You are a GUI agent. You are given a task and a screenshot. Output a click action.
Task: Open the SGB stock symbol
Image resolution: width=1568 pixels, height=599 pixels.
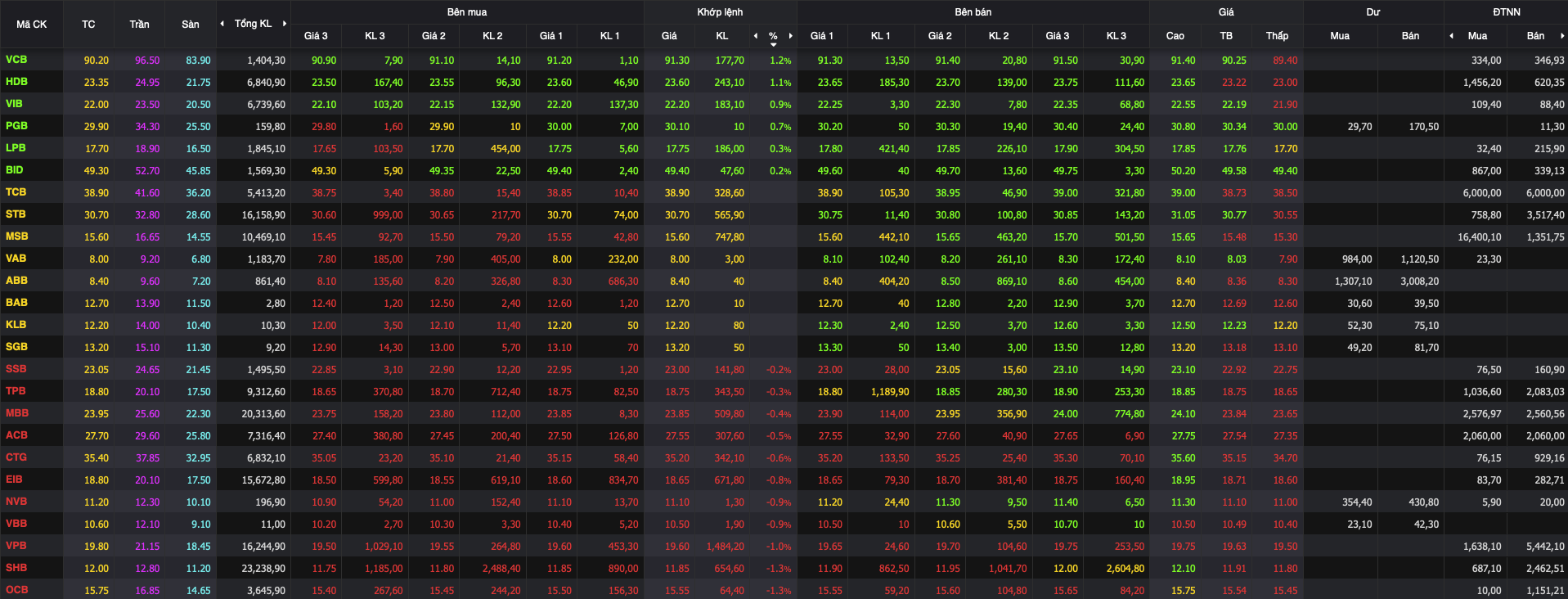[x=16, y=347]
